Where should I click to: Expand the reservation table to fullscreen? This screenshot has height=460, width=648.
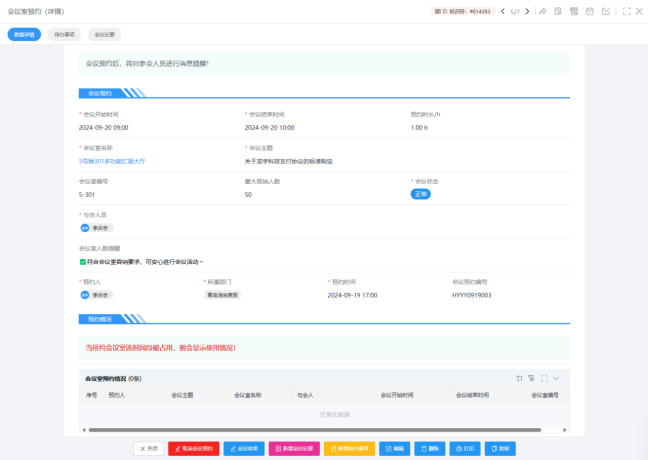point(544,378)
